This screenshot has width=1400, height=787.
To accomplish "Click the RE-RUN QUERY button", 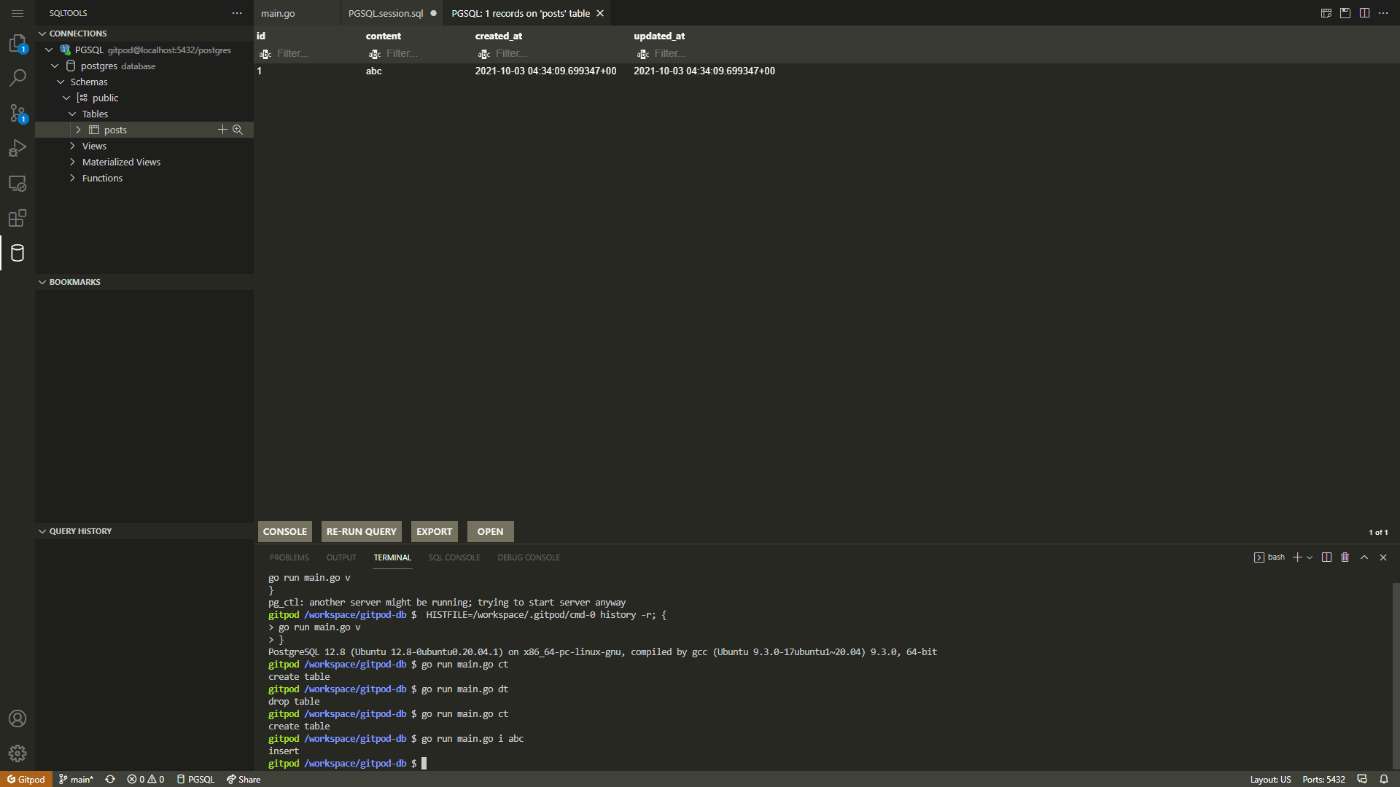I will (x=361, y=531).
